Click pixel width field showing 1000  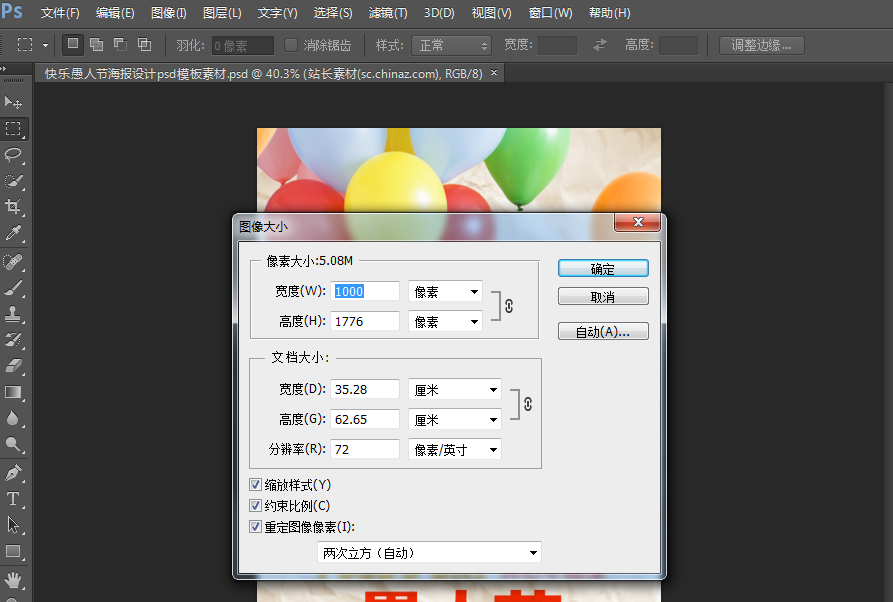click(364, 291)
